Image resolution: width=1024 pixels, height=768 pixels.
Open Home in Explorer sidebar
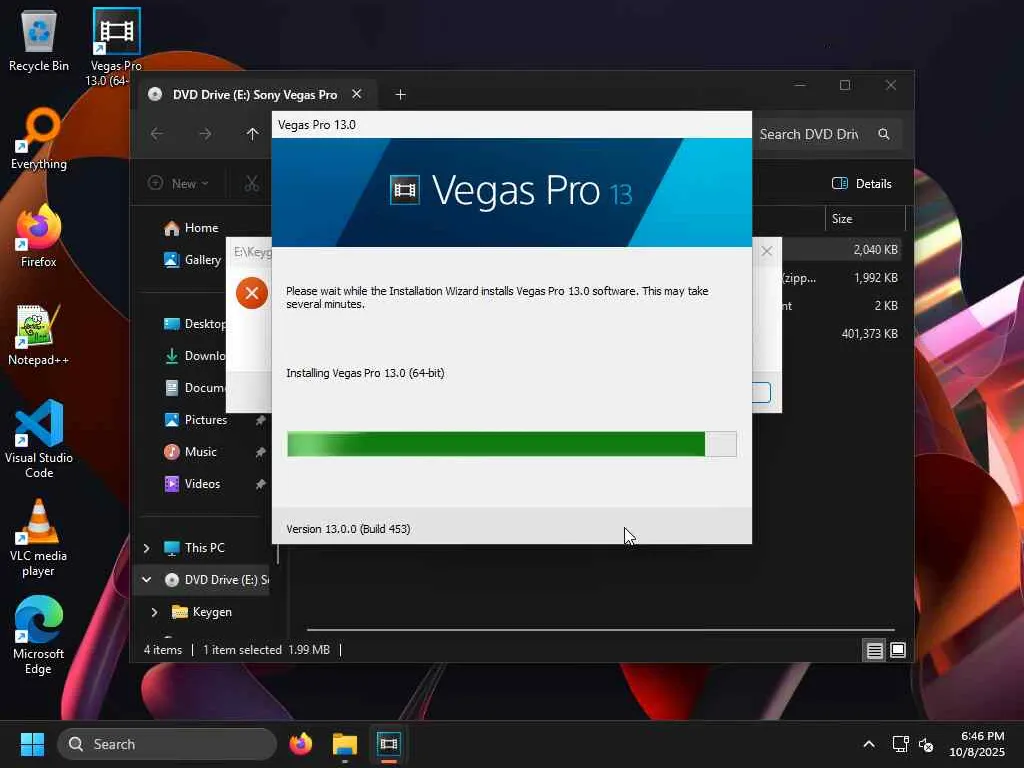click(201, 228)
